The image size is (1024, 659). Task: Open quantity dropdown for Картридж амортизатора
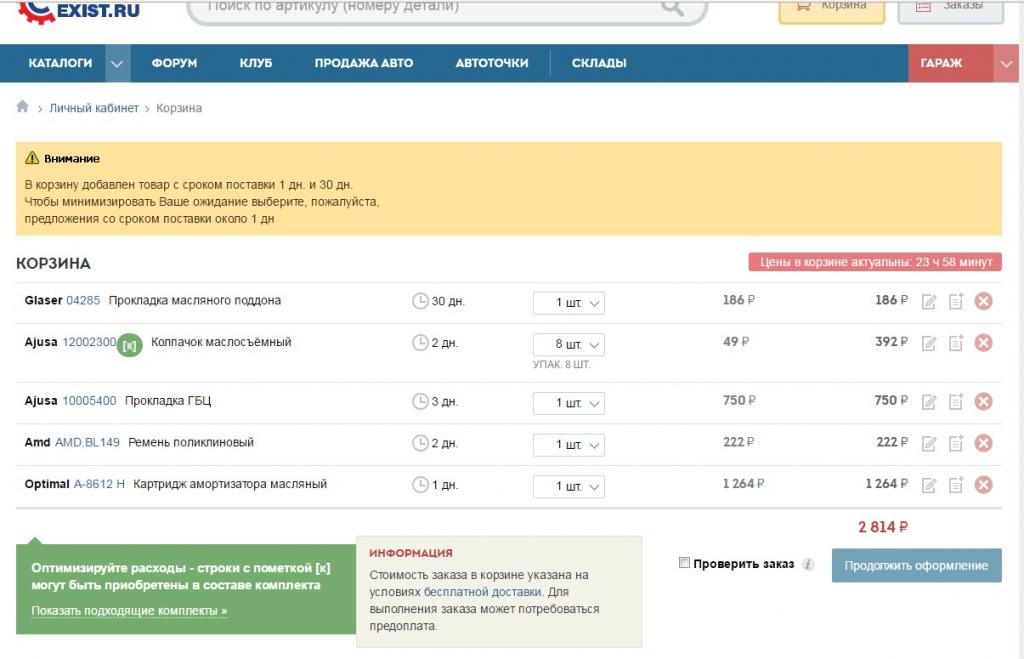coord(568,487)
